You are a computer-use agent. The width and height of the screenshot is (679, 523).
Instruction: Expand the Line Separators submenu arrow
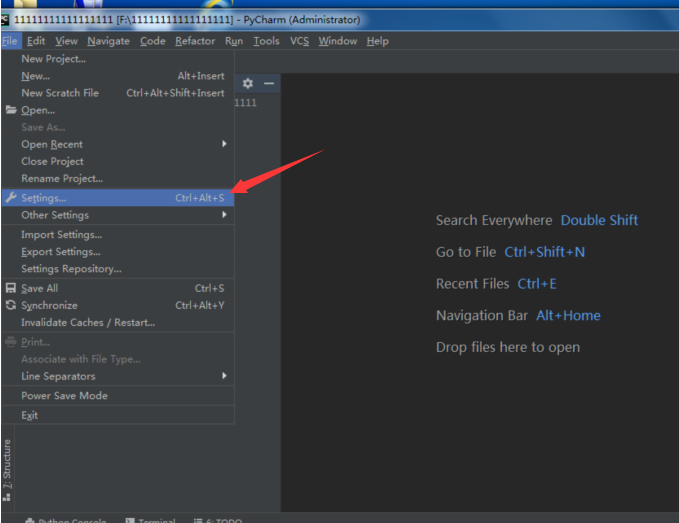click(224, 376)
